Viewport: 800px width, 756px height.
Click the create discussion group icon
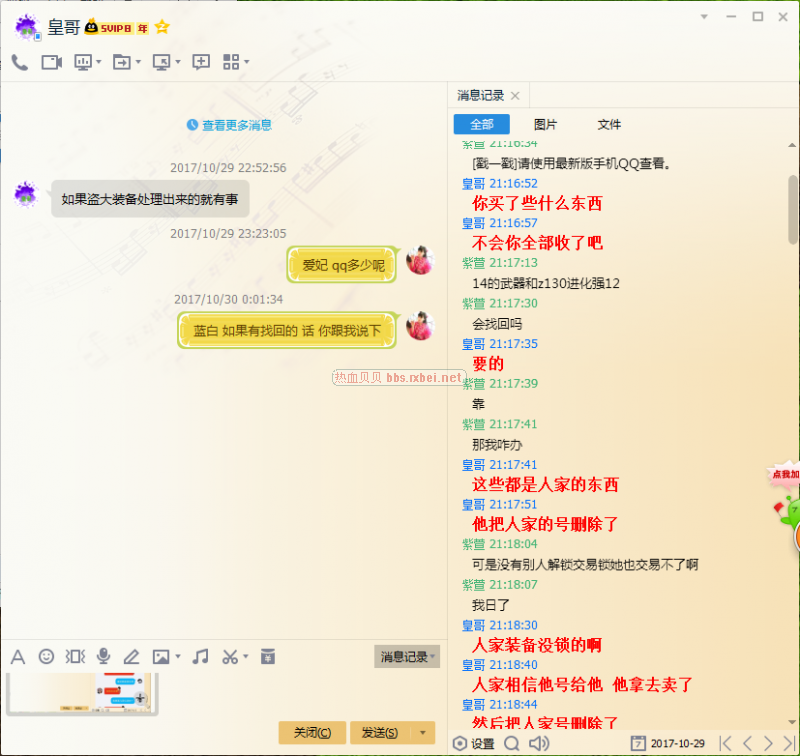[x=201, y=62]
